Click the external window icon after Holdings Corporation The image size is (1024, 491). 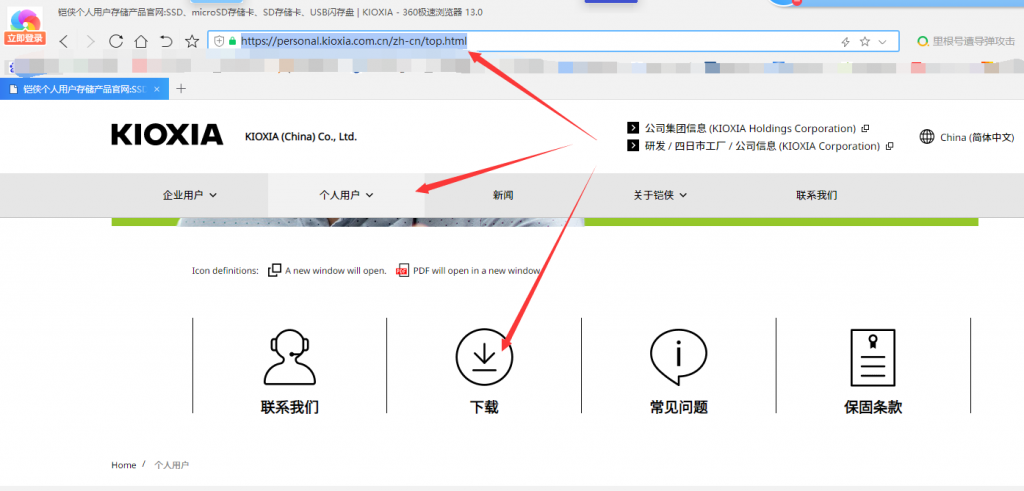(x=865, y=129)
